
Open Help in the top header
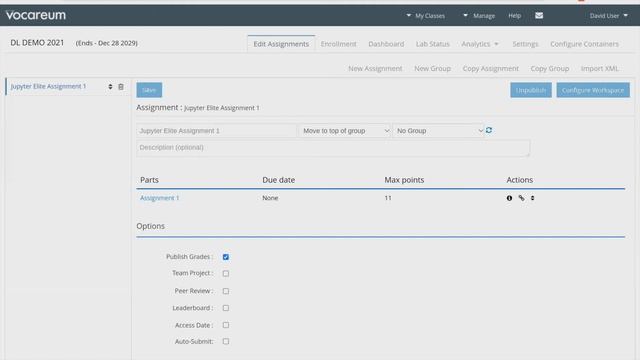[x=515, y=16]
